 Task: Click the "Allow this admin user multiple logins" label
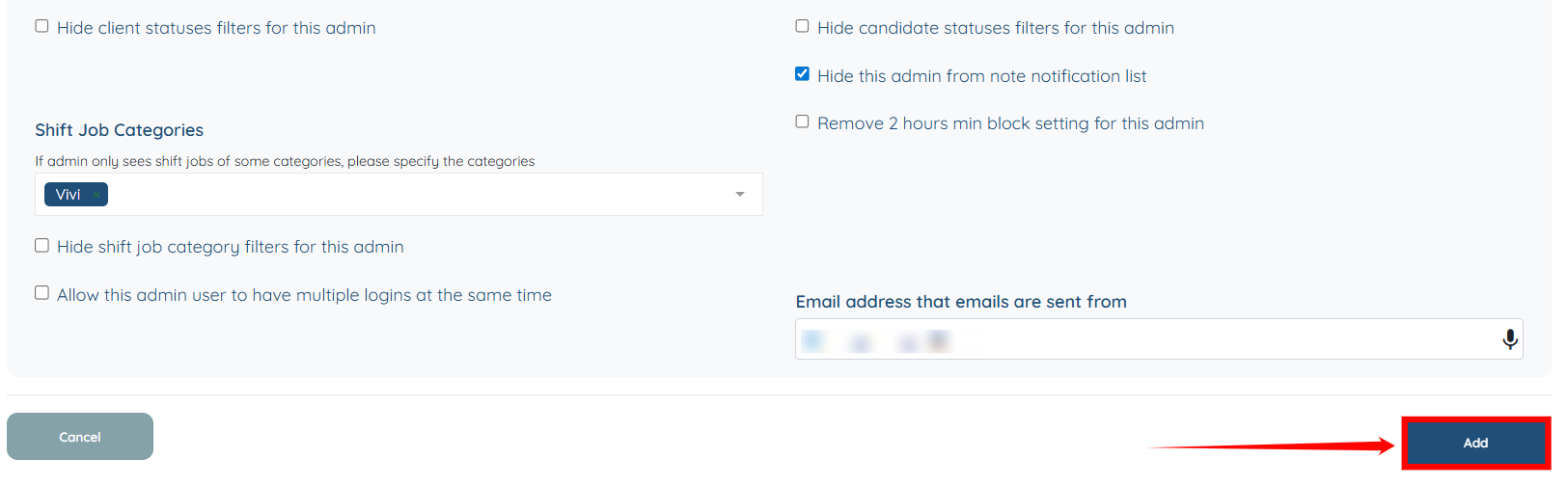click(x=304, y=295)
